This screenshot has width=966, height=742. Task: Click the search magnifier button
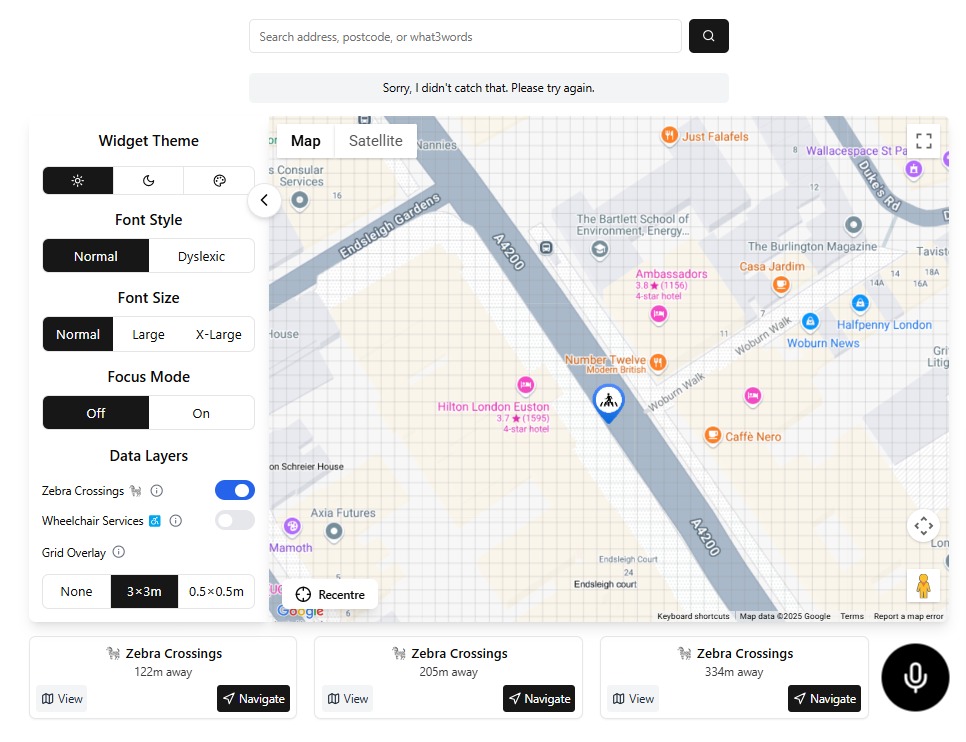click(x=708, y=36)
